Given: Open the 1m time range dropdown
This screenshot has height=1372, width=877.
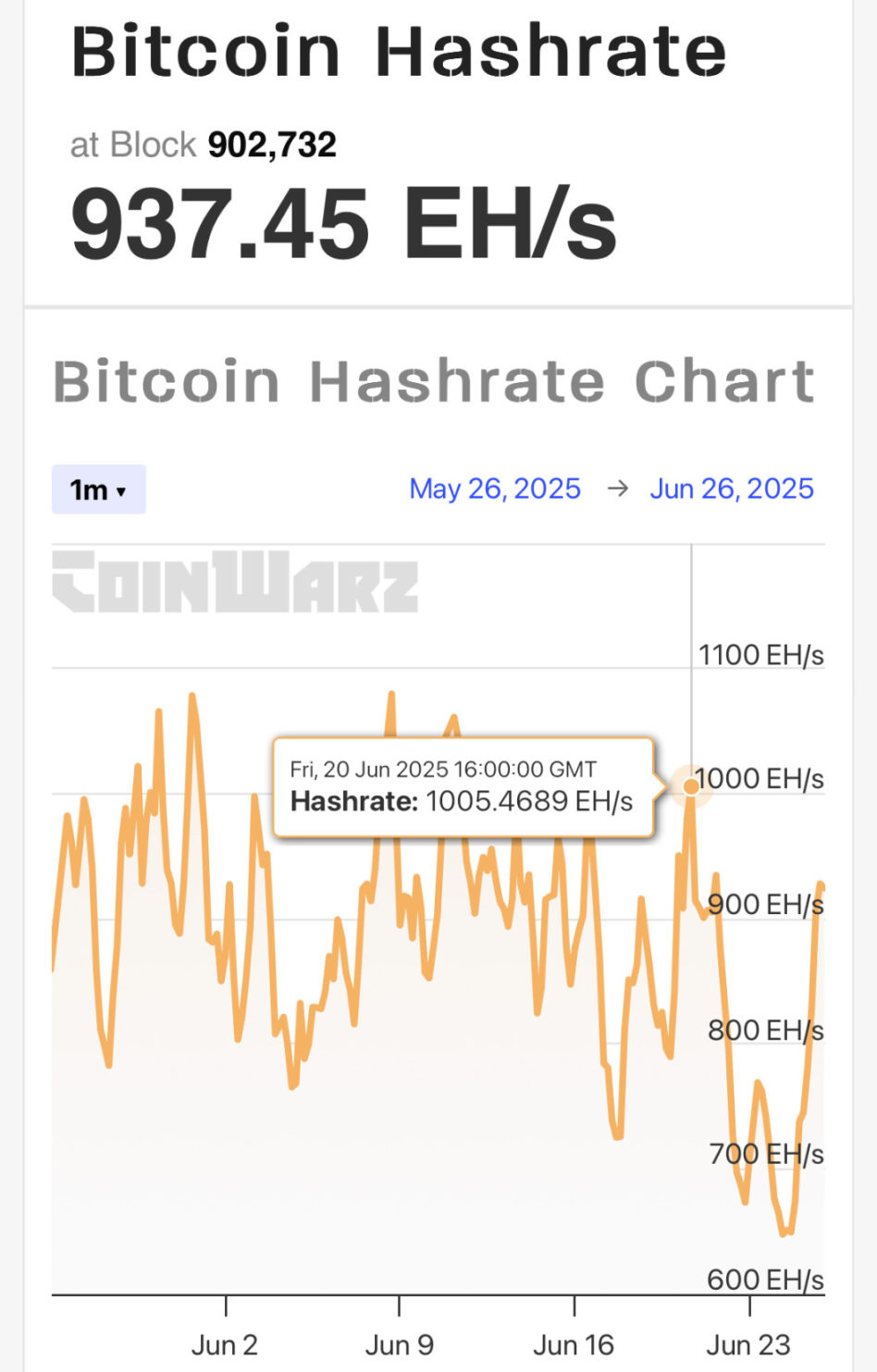Looking at the screenshot, I should 98,489.
